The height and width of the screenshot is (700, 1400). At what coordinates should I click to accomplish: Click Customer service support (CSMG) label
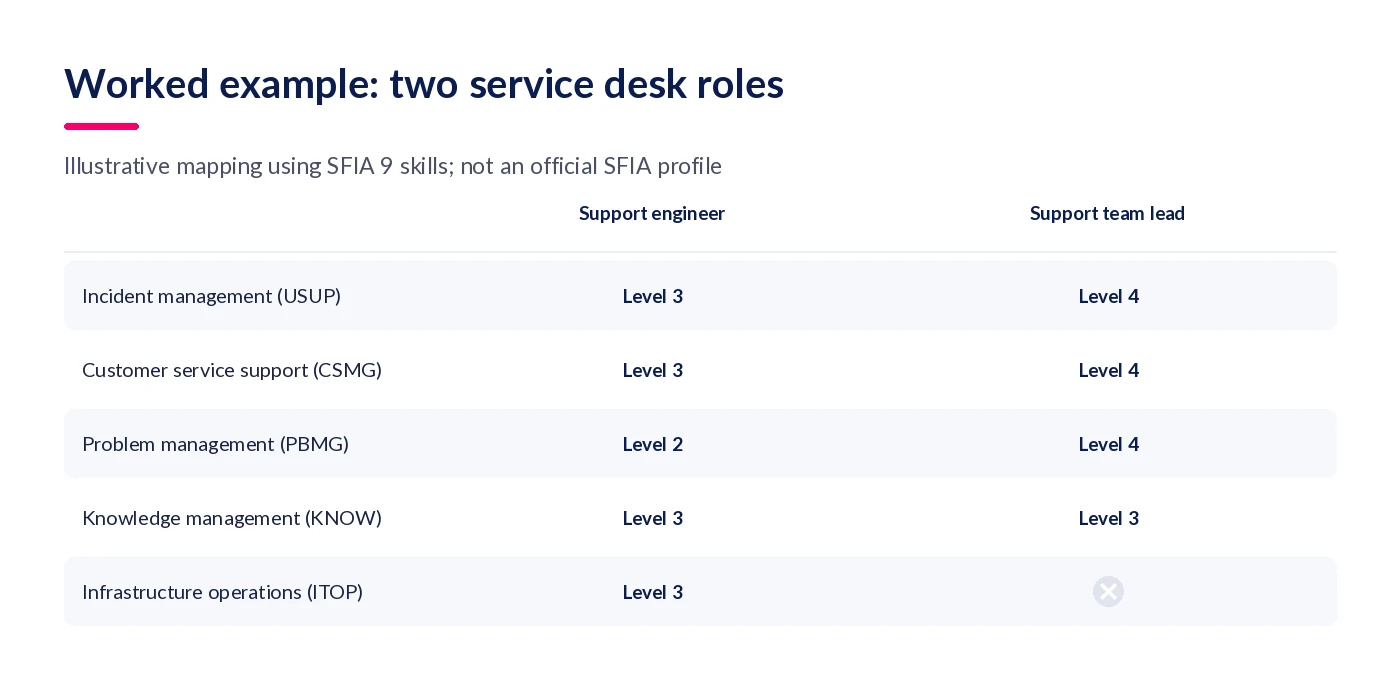[232, 370]
